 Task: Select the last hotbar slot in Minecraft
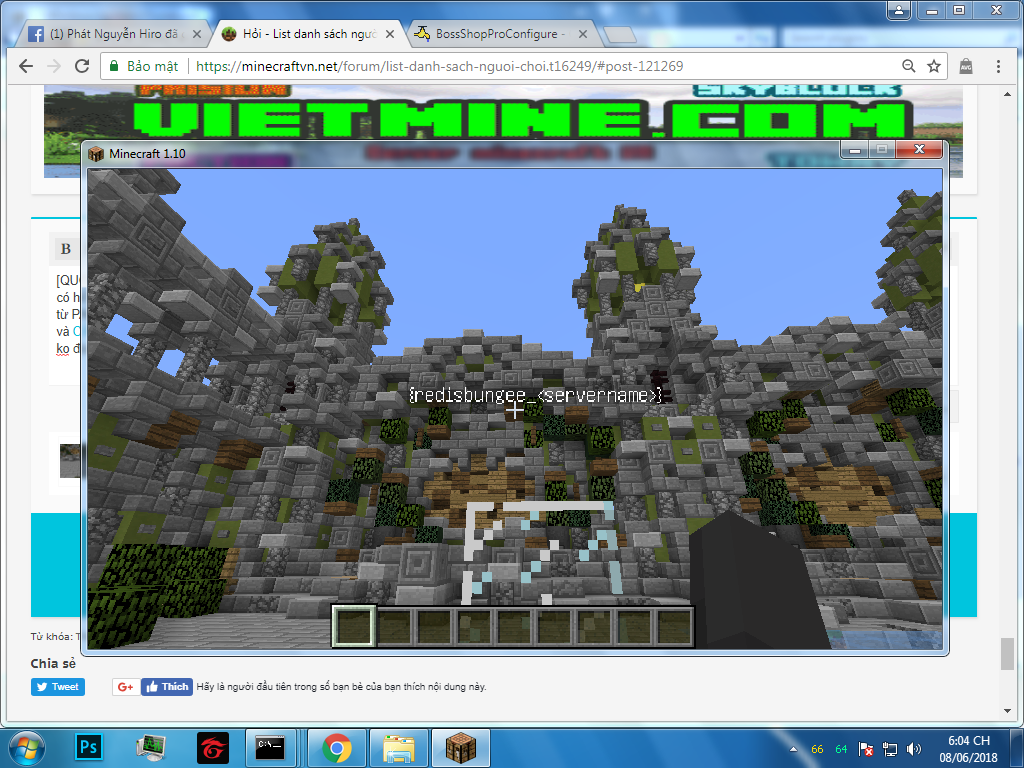tap(674, 626)
